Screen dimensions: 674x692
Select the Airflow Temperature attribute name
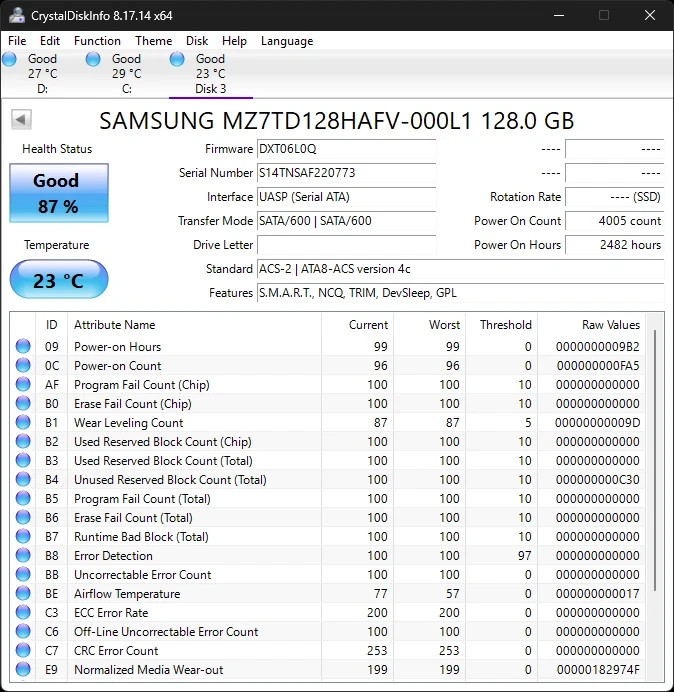127,594
